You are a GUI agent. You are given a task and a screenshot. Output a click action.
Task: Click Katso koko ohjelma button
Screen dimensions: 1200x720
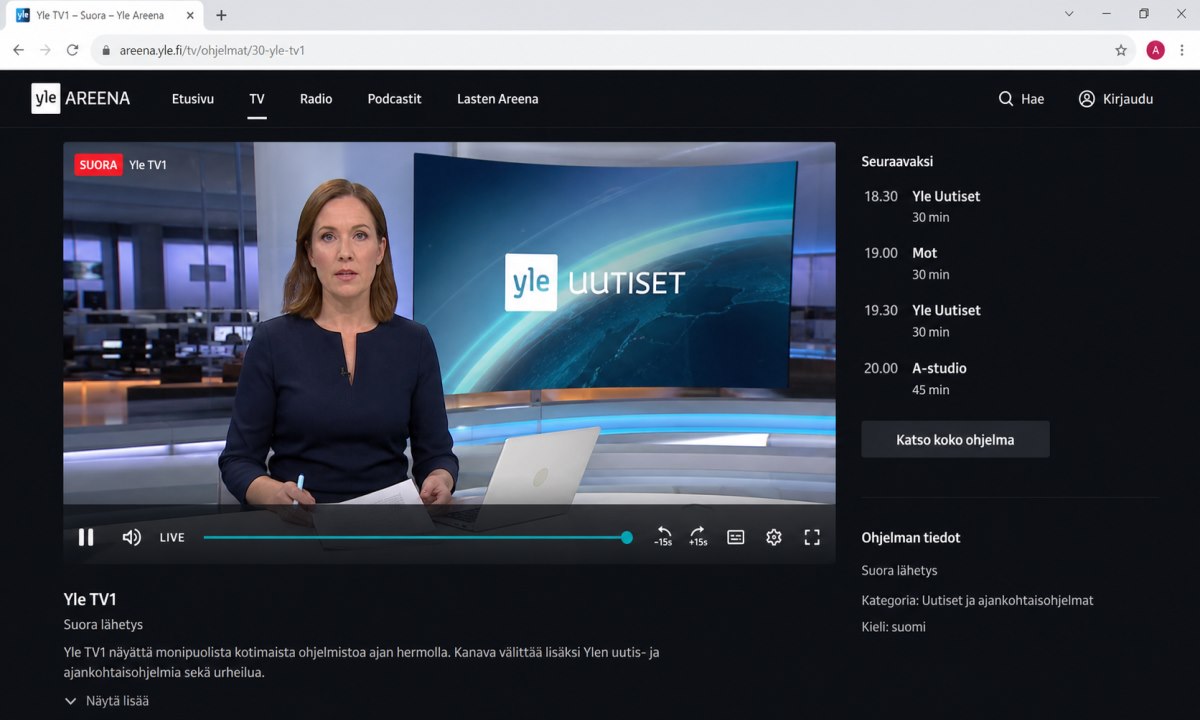(x=955, y=439)
